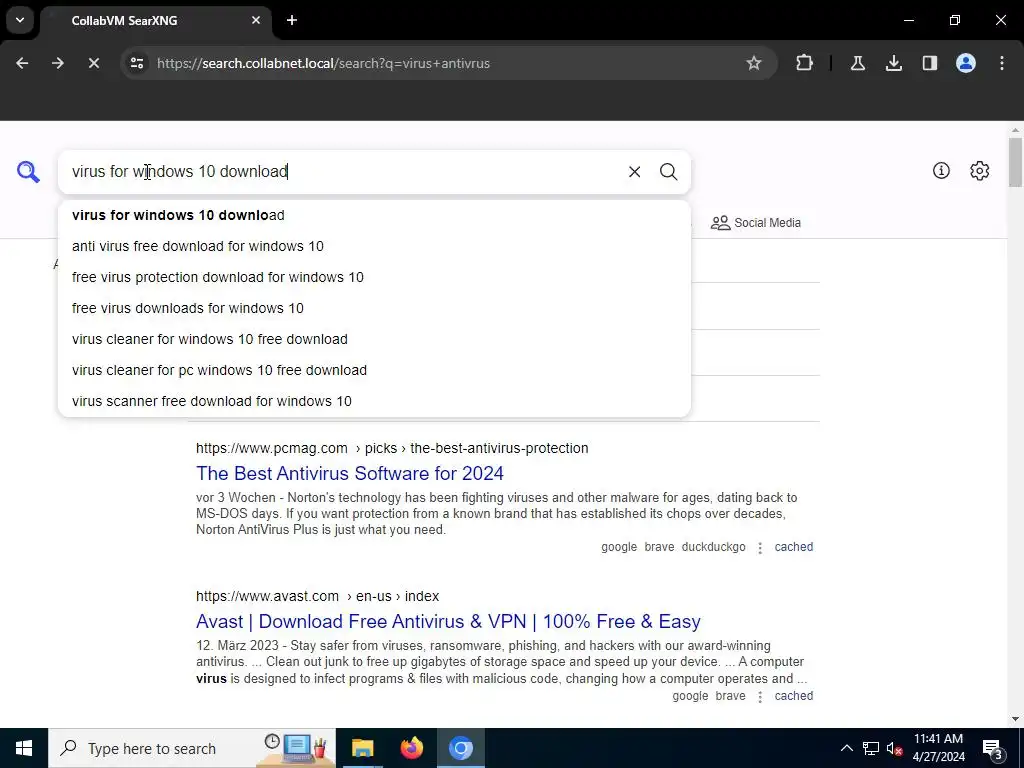1024x768 pixels.
Task: Choose 'virus cleaner for pc windows 10 free download'
Action: (x=374, y=370)
